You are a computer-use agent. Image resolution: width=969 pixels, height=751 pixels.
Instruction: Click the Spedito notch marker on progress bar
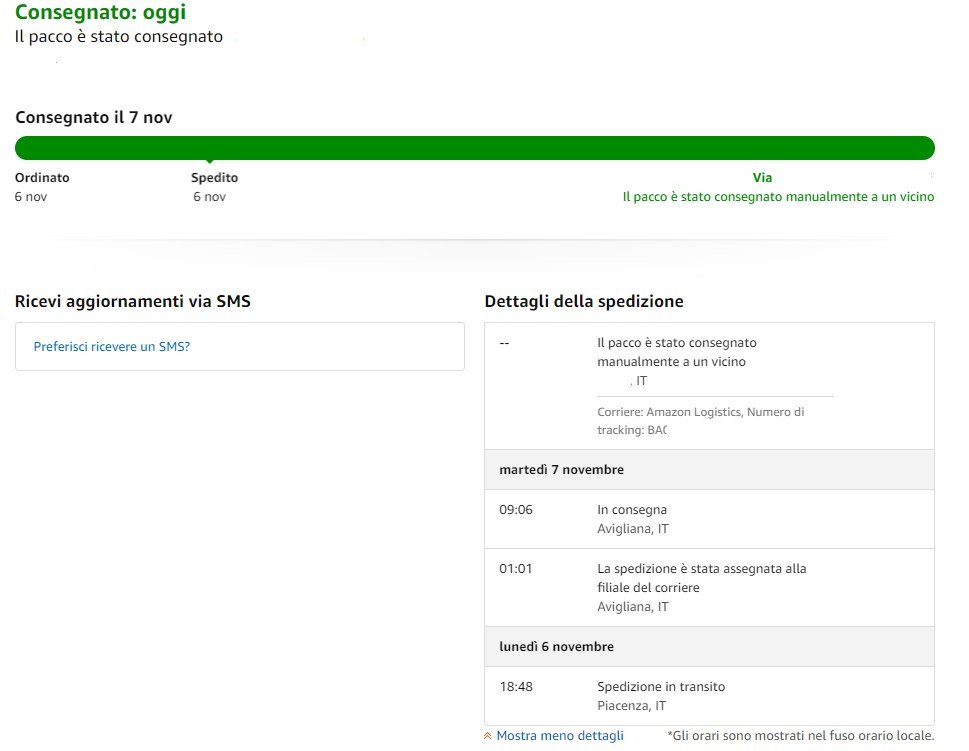209,161
